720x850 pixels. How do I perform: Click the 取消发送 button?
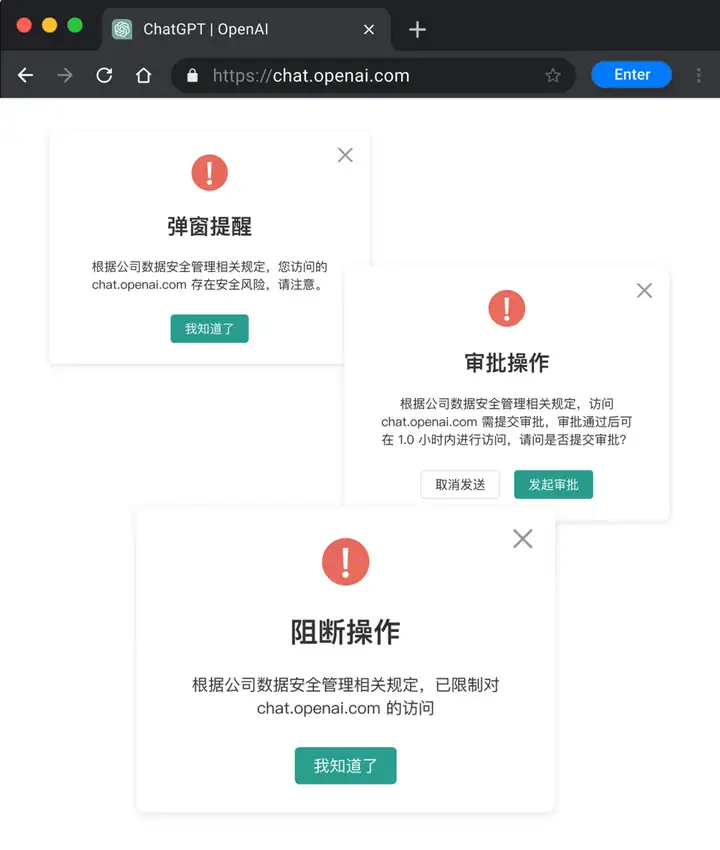coord(460,485)
